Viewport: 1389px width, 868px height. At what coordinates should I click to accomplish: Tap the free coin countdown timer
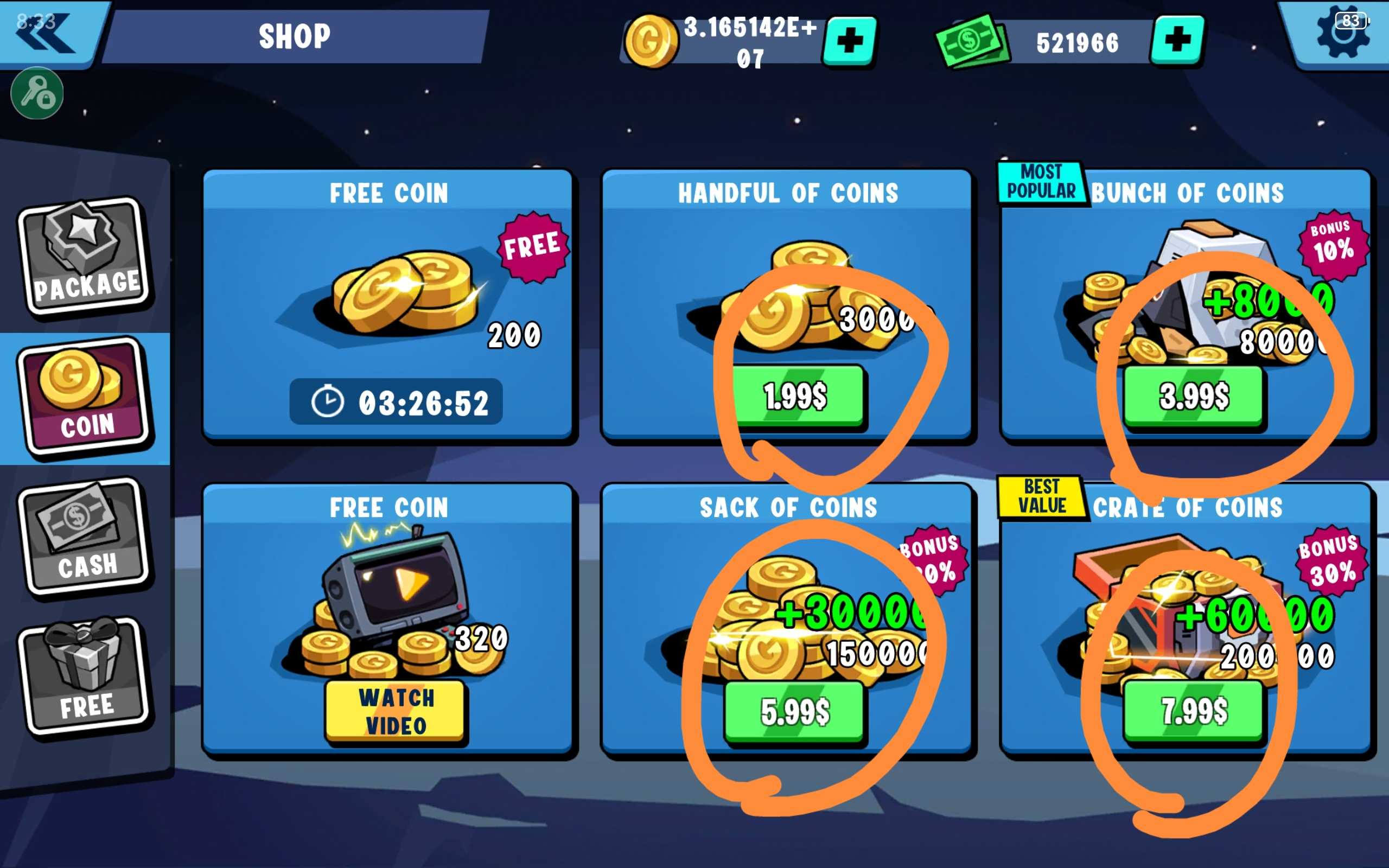point(396,402)
